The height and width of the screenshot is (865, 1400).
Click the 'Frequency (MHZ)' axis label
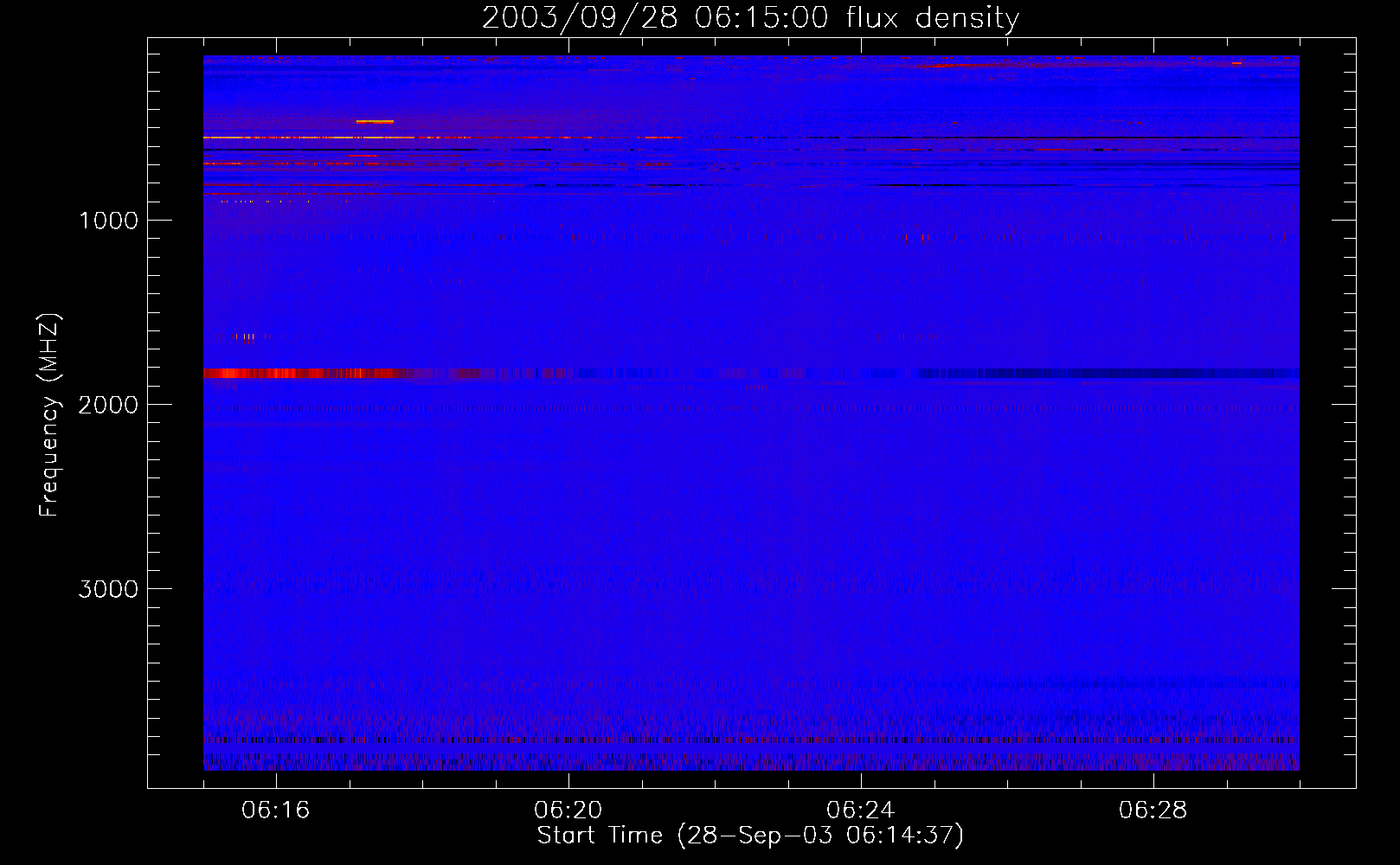pos(49,415)
